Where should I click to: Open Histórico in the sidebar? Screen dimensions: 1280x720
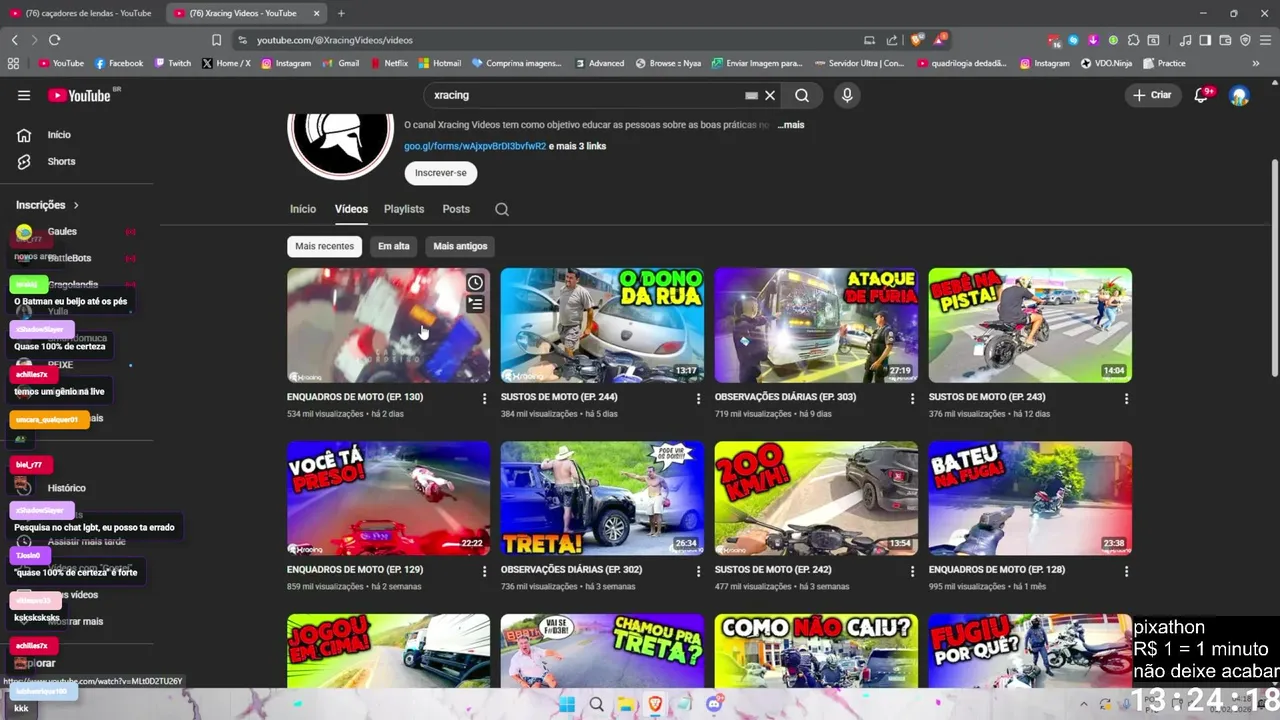pyautogui.click(x=66, y=488)
